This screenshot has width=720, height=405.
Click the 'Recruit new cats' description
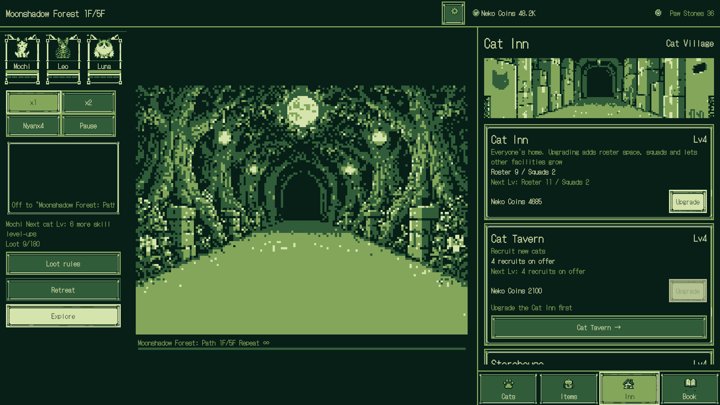coord(518,251)
